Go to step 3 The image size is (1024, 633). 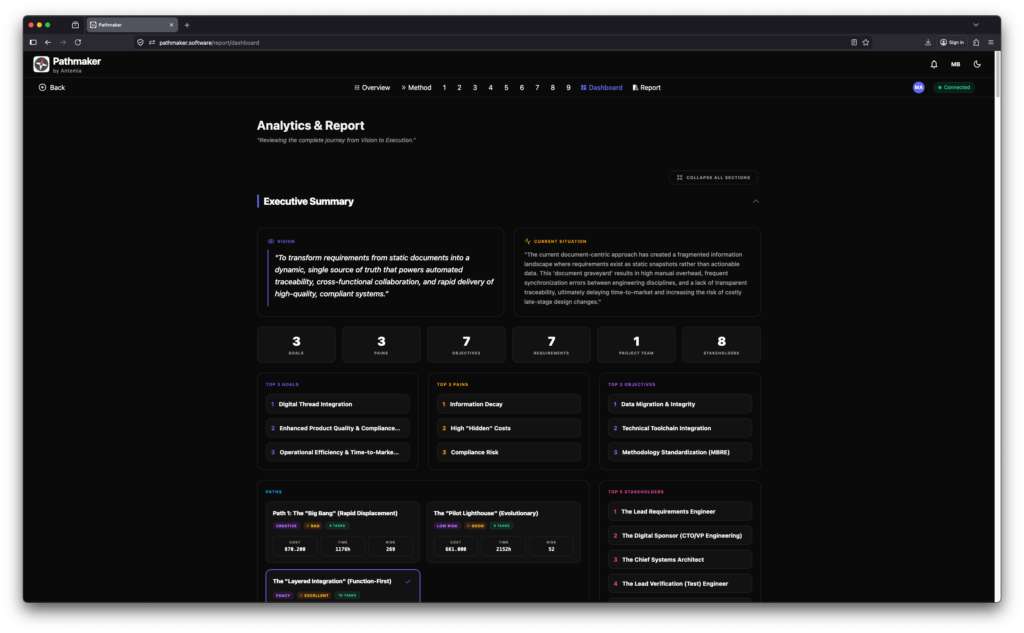[475, 88]
